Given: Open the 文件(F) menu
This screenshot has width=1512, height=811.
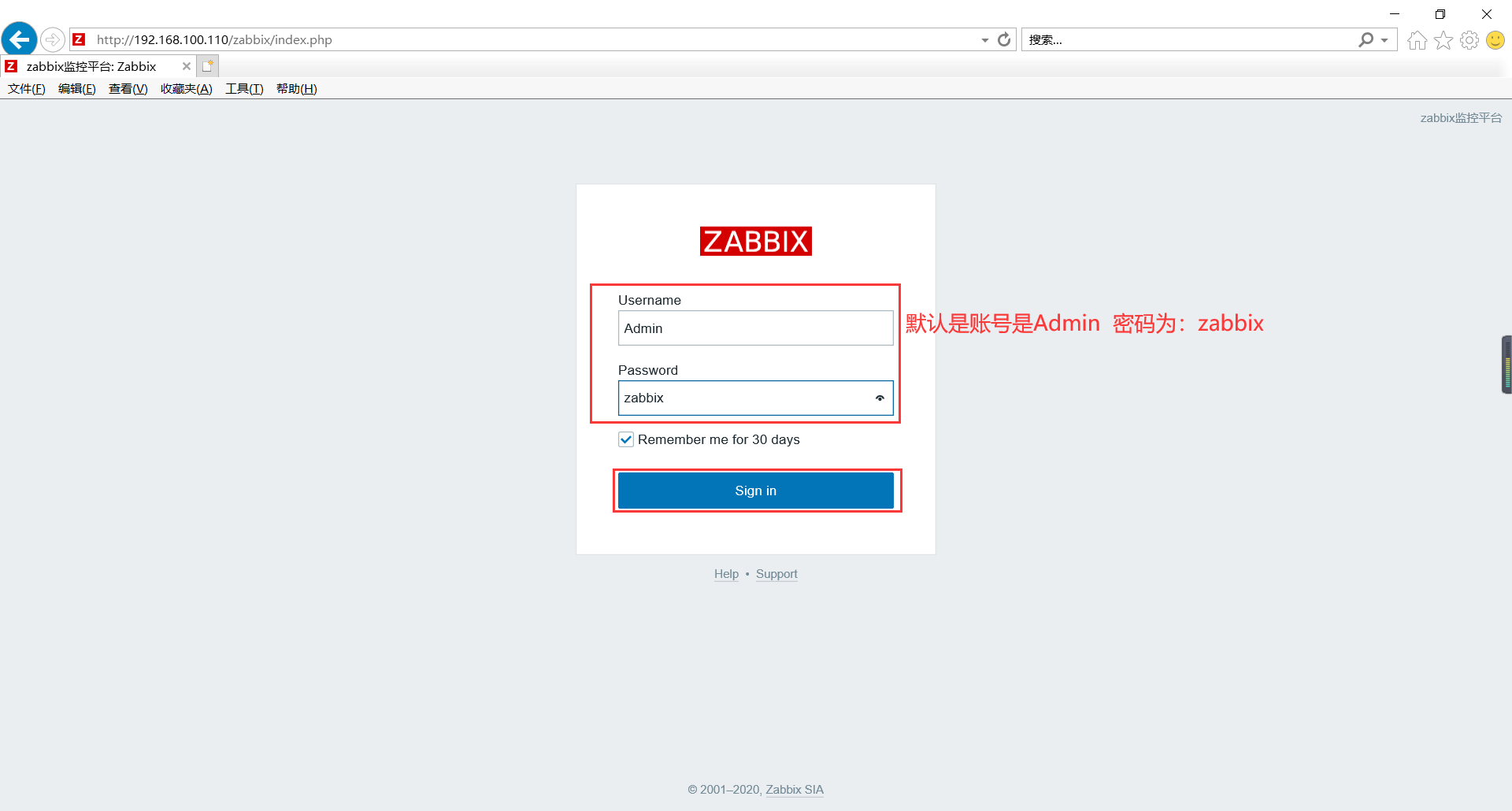Looking at the screenshot, I should coord(27,89).
